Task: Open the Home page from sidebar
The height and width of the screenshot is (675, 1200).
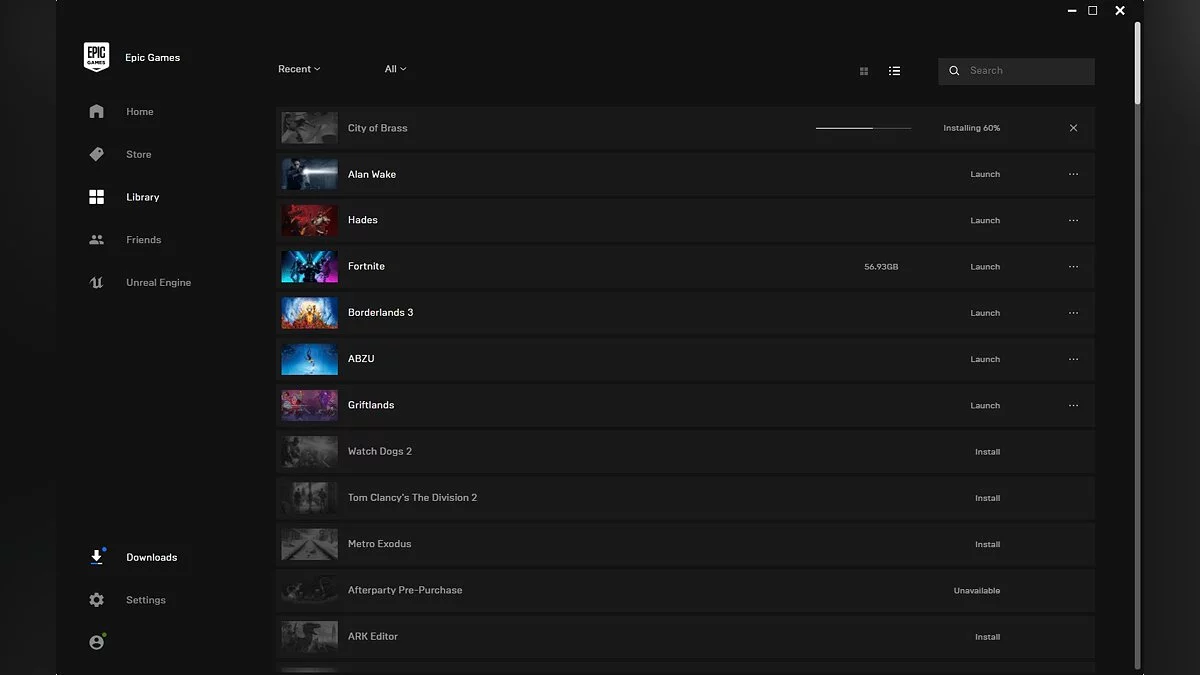Action: pos(139,112)
